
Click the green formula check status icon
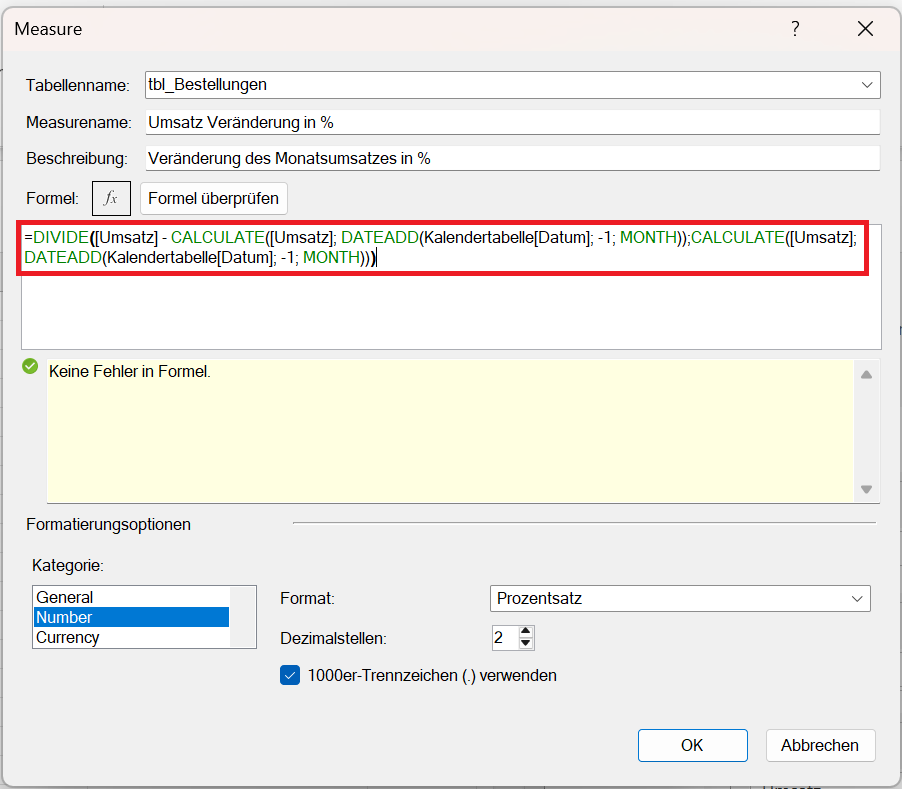pos(30,367)
